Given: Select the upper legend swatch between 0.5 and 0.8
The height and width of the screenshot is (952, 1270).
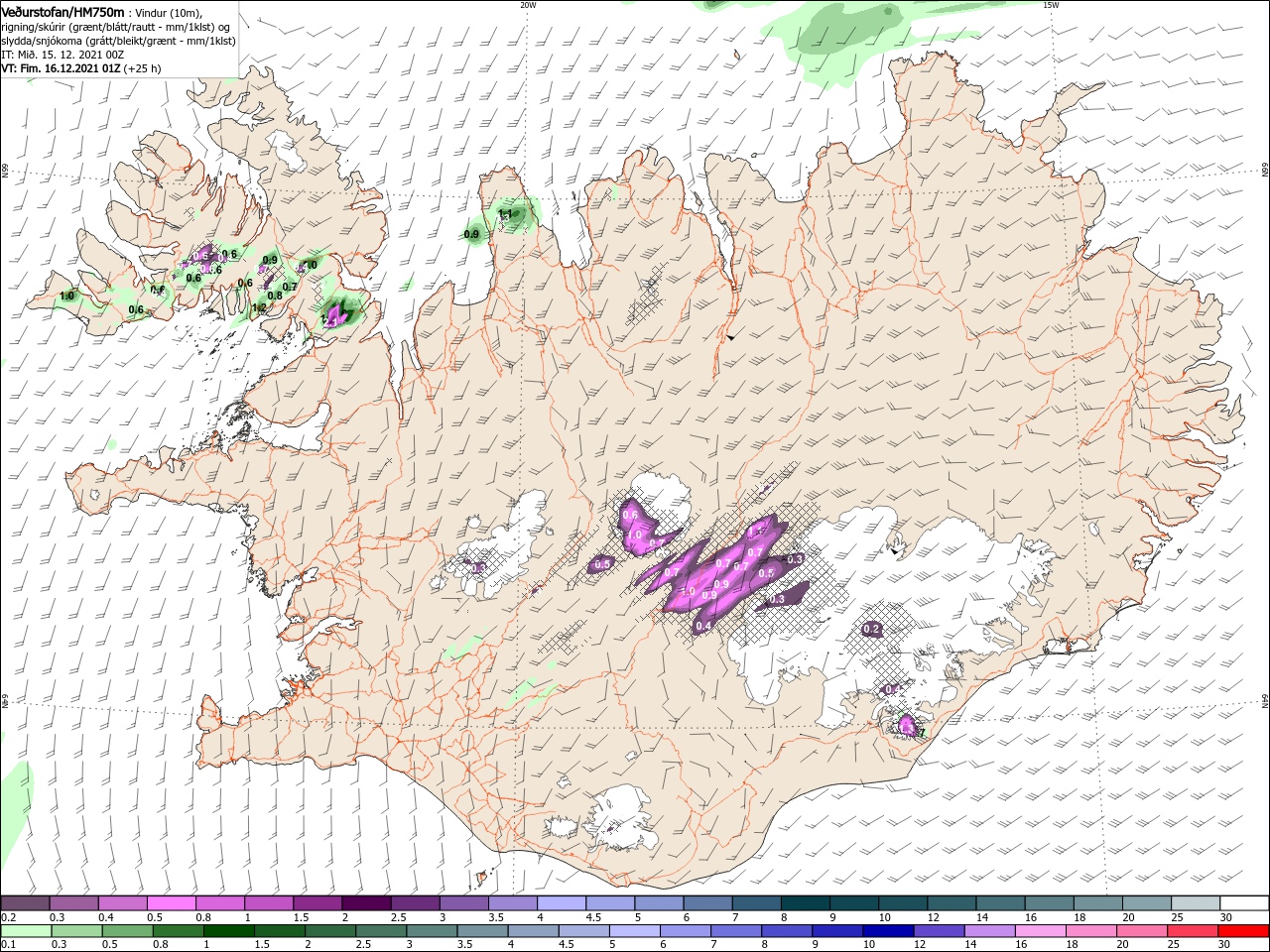Looking at the screenshot, I should pyautogui.click(x=171, y=903).
